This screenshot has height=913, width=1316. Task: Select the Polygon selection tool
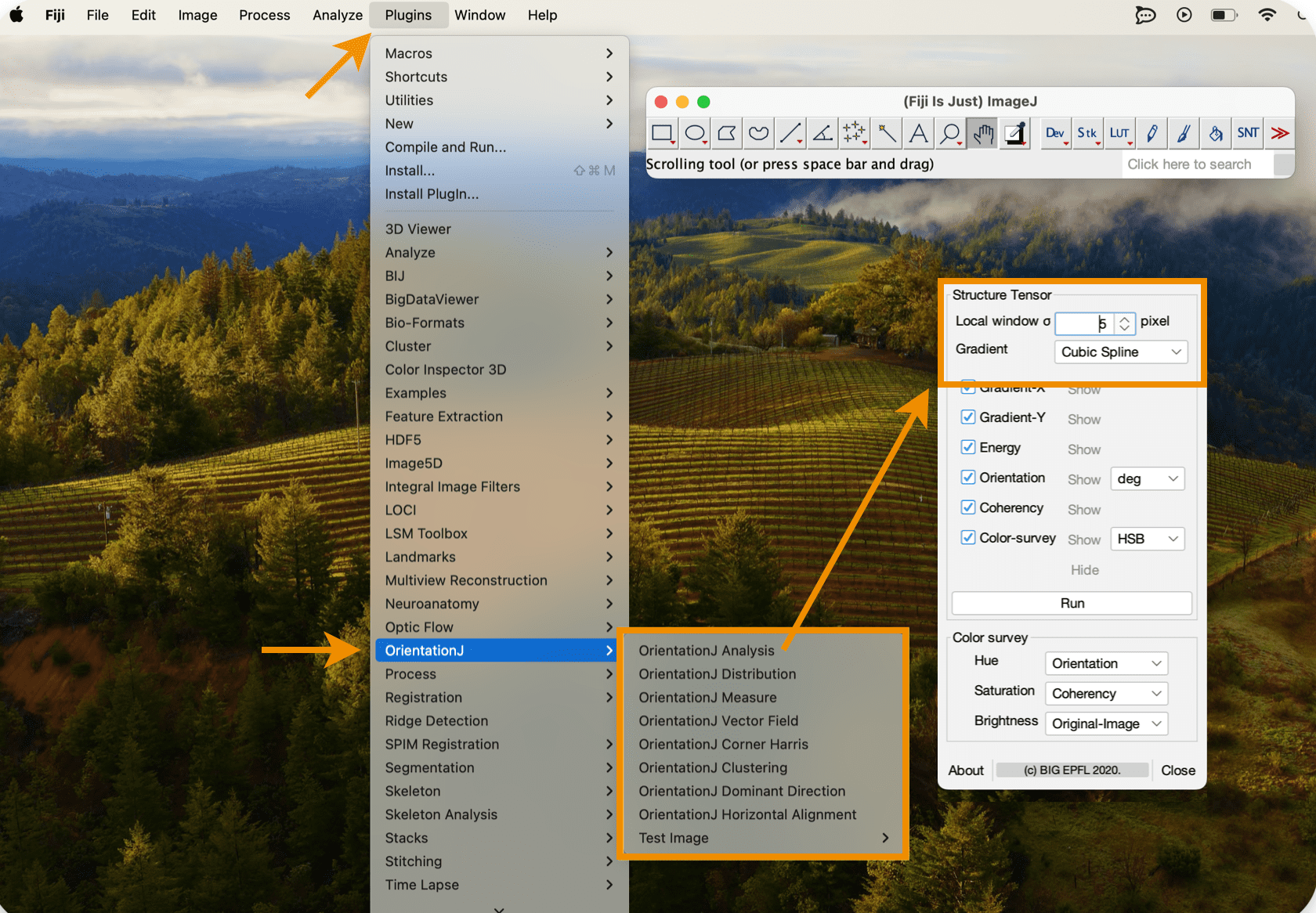(x=727, y=134)
